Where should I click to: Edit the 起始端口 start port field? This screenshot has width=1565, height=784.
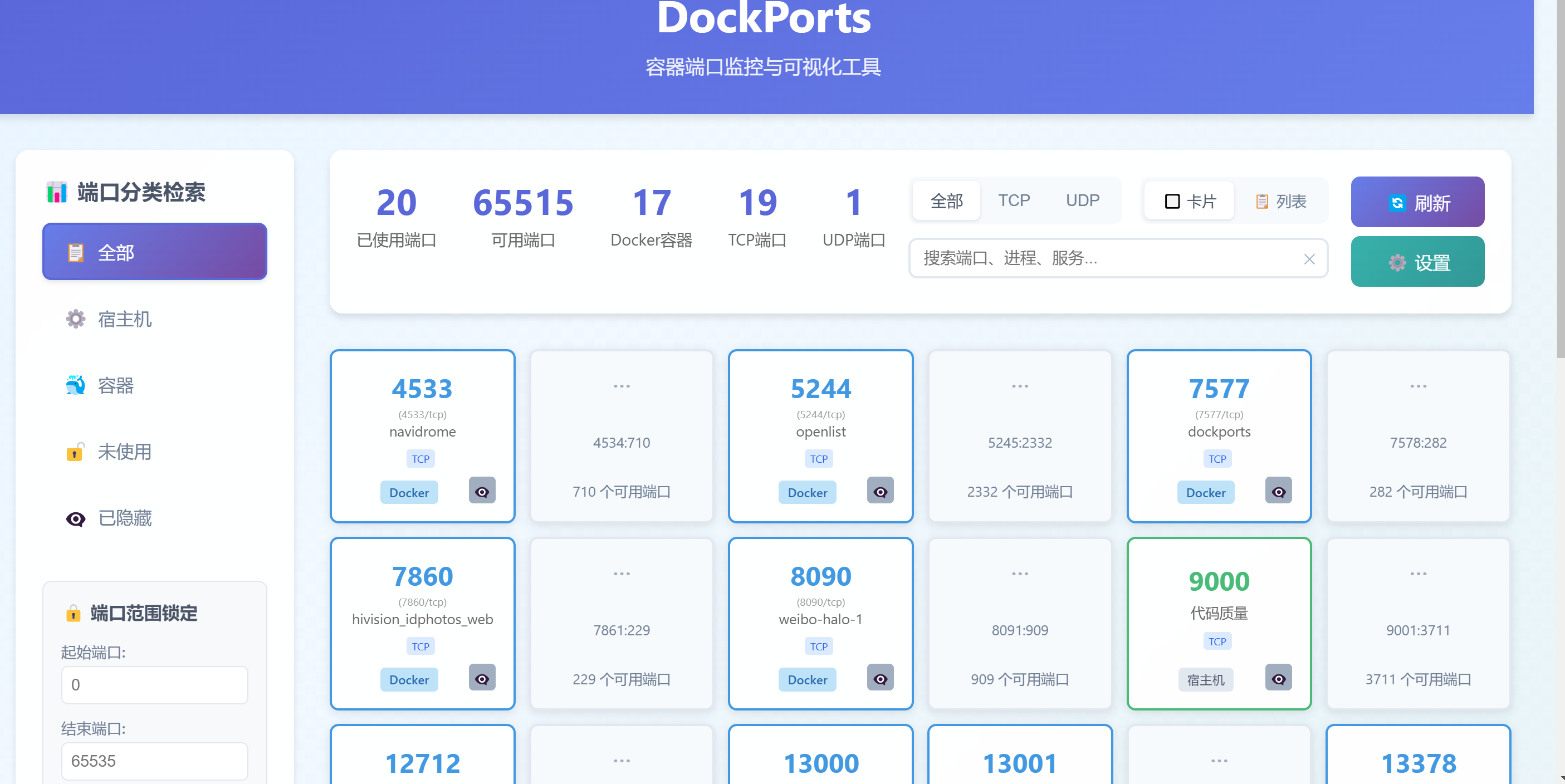click(154, 685)
